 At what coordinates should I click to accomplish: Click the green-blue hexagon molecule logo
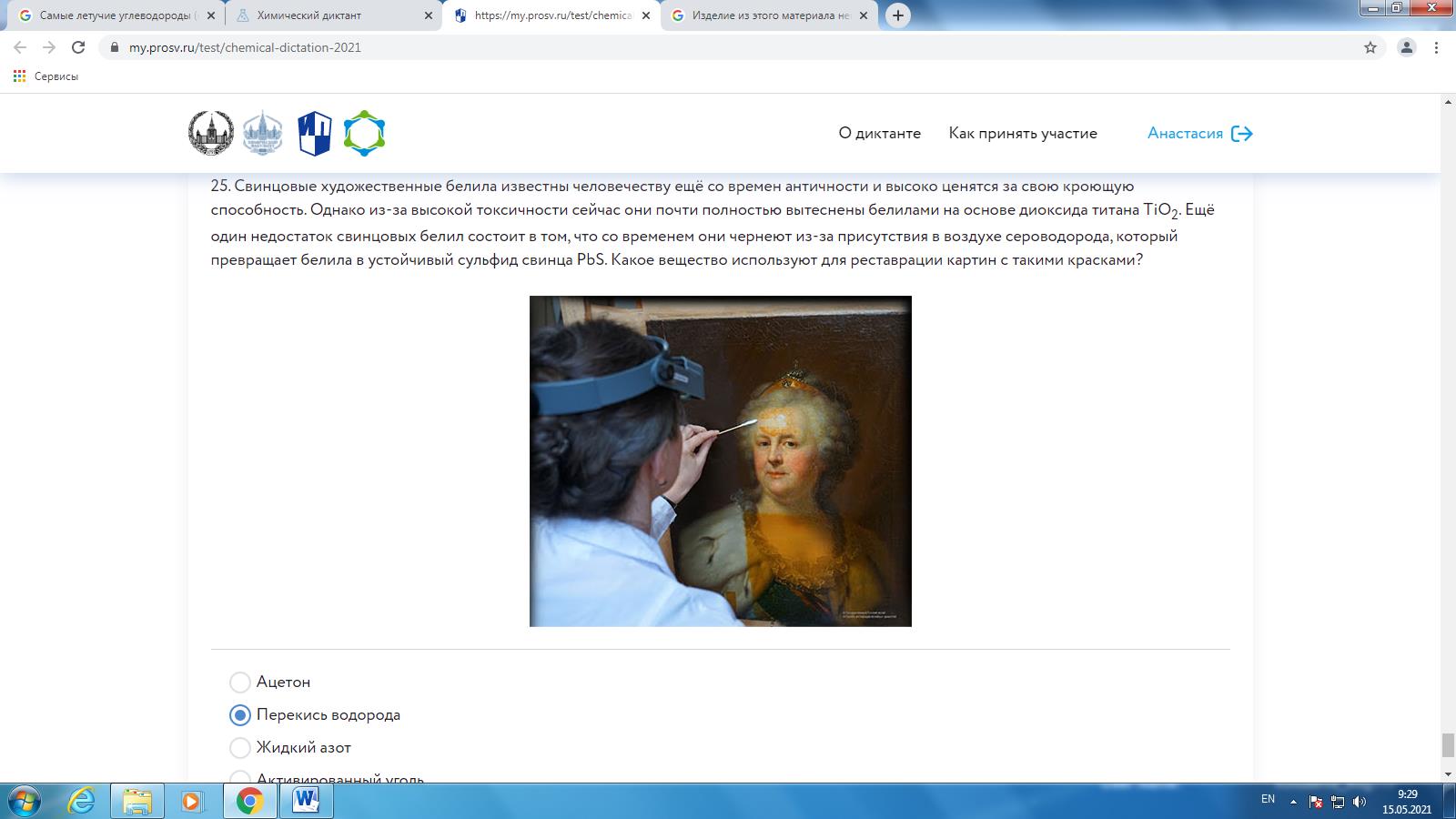click(364, 134)
